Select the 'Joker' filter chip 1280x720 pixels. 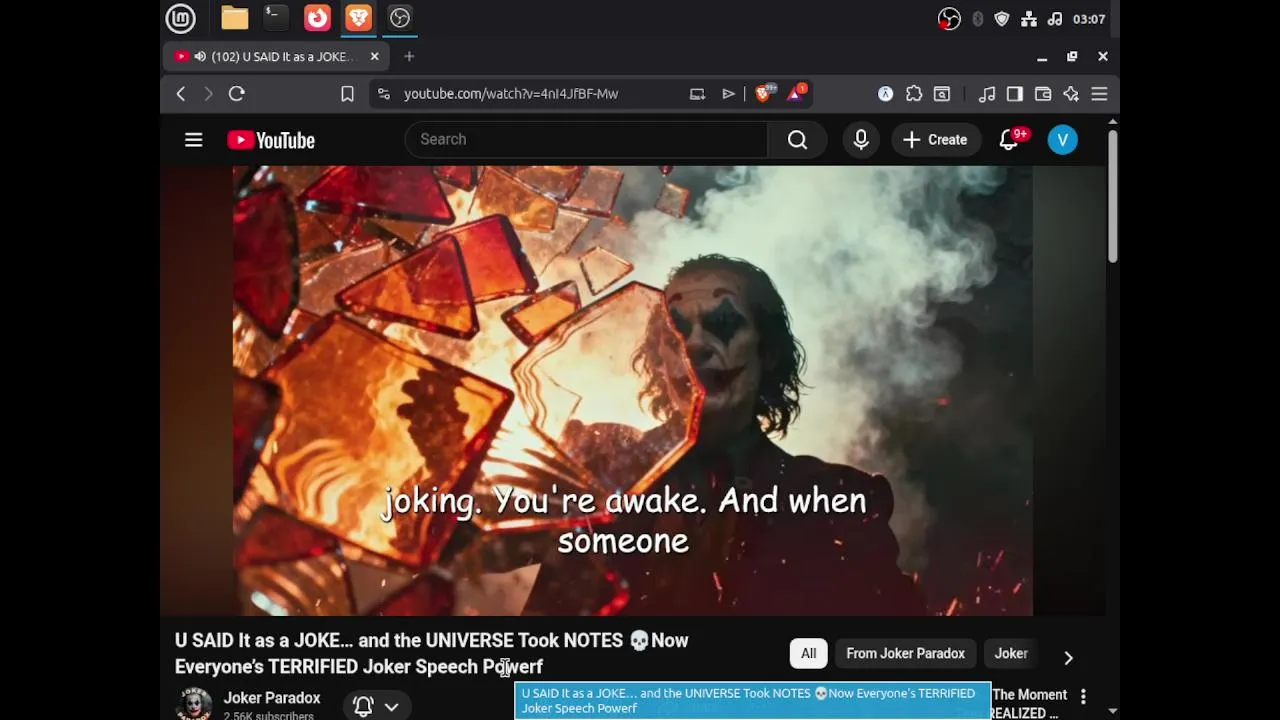(1011, 654)
